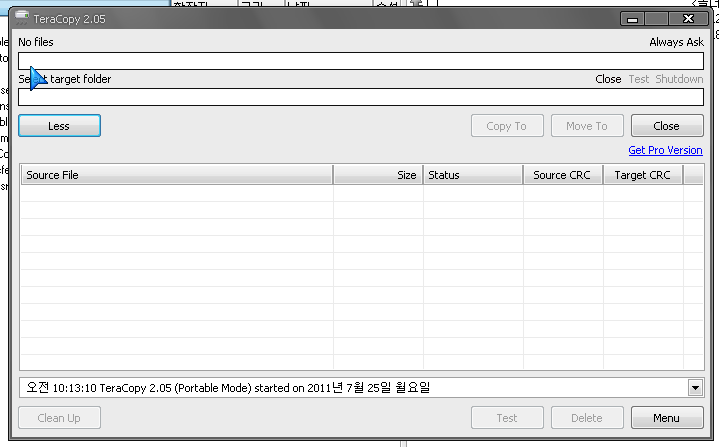Sort by the Source CRC column header
The height and width of the screenshot is (447, 719).
[563, 175]
